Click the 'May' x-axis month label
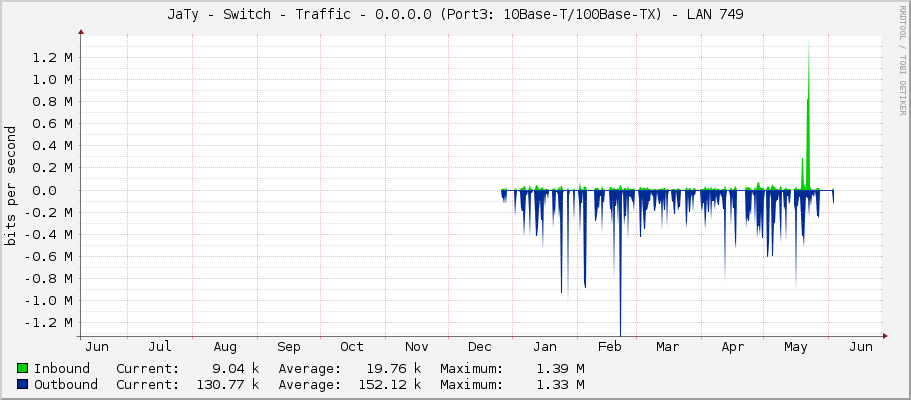The height and width of the screenshot is (400, 911). (x=796, y=347)
